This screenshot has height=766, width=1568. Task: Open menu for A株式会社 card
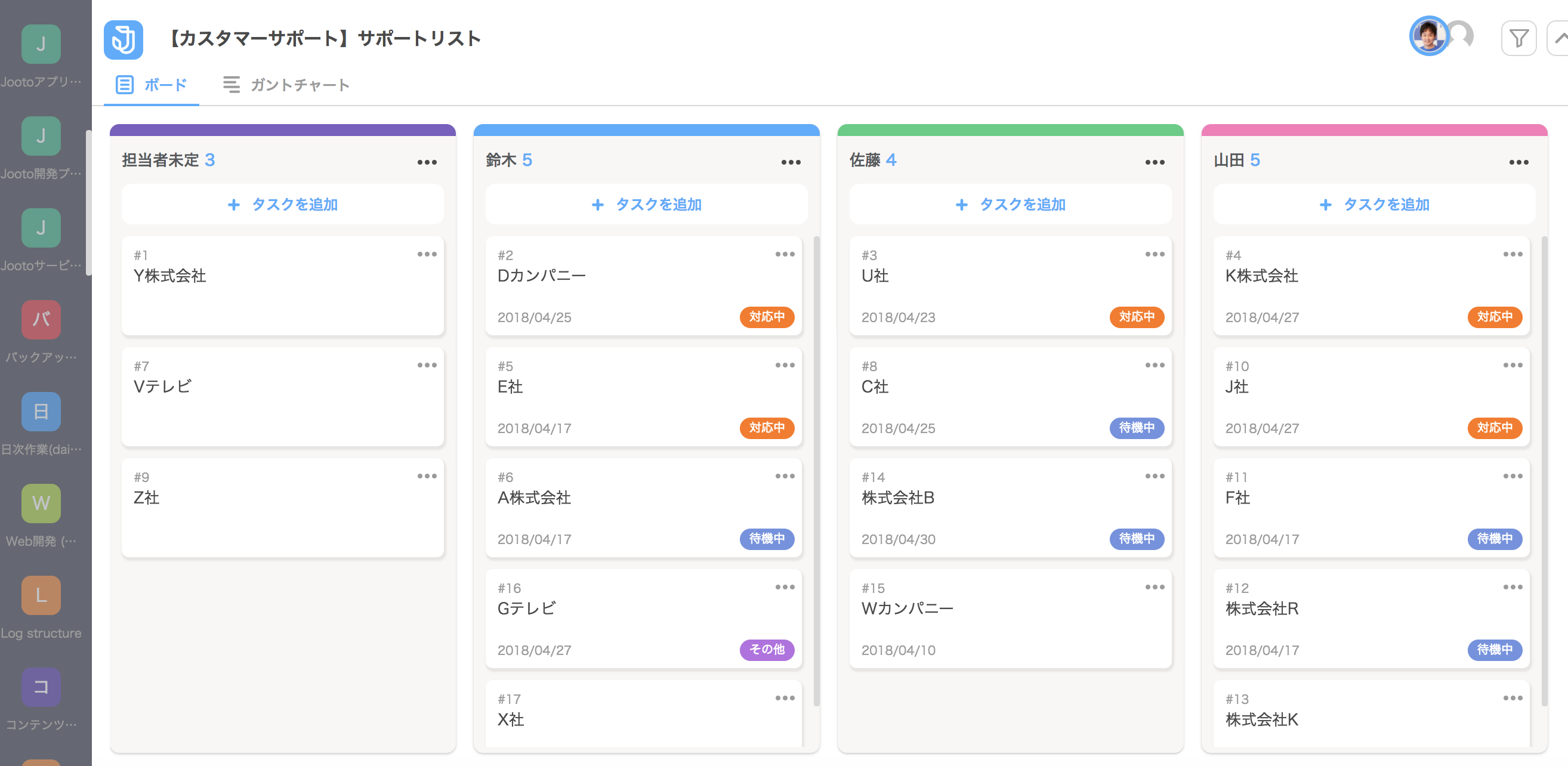click(x=785, y=476)
